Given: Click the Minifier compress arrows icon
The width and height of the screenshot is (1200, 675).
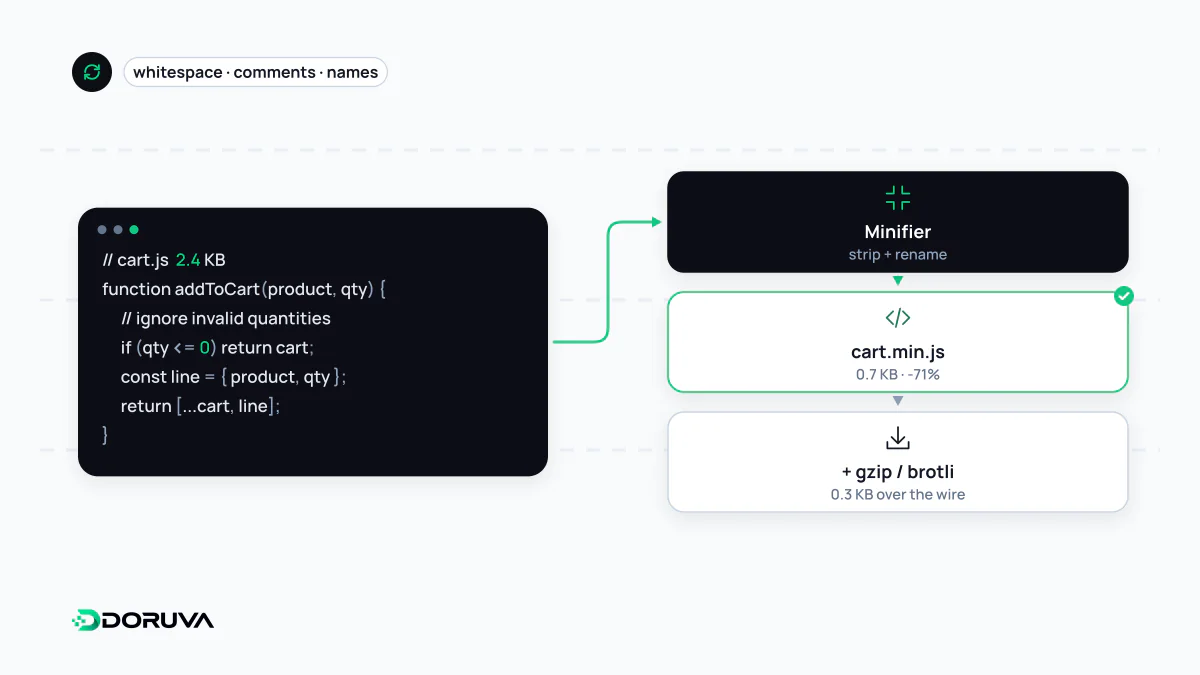Looking at the screenshot, I should tap(898, 197).
